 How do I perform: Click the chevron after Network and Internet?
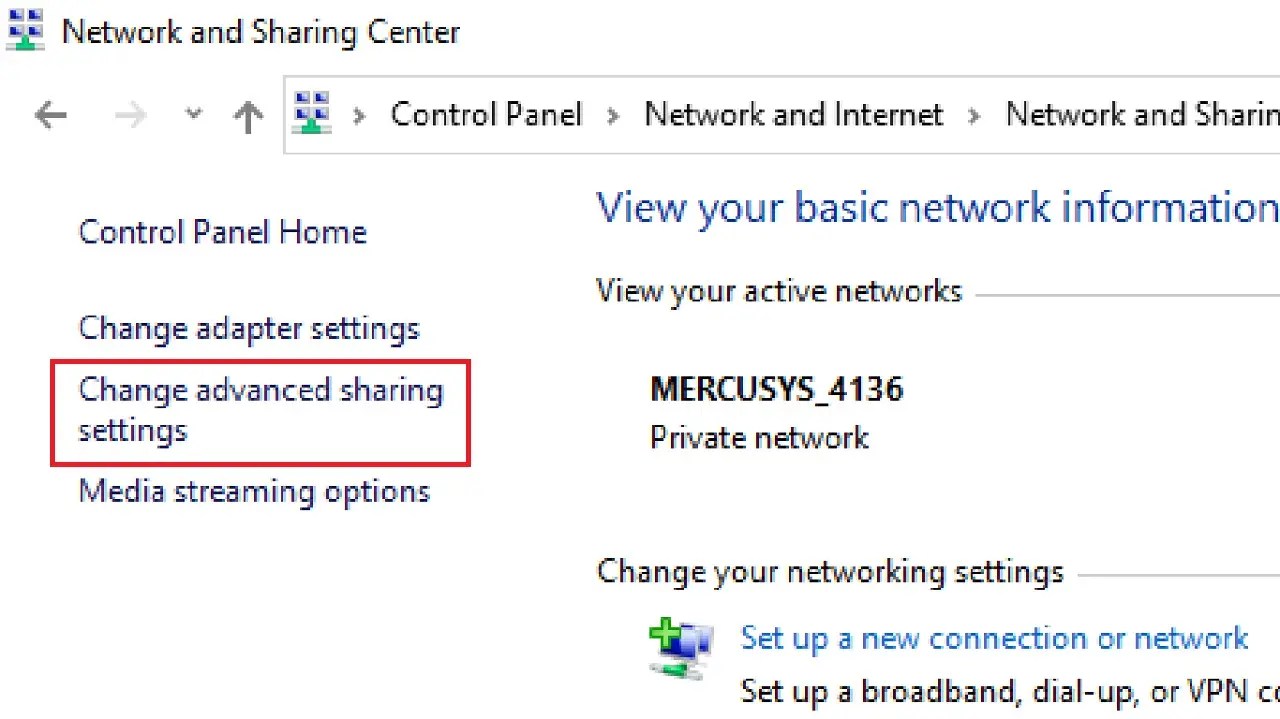(973, 114)
